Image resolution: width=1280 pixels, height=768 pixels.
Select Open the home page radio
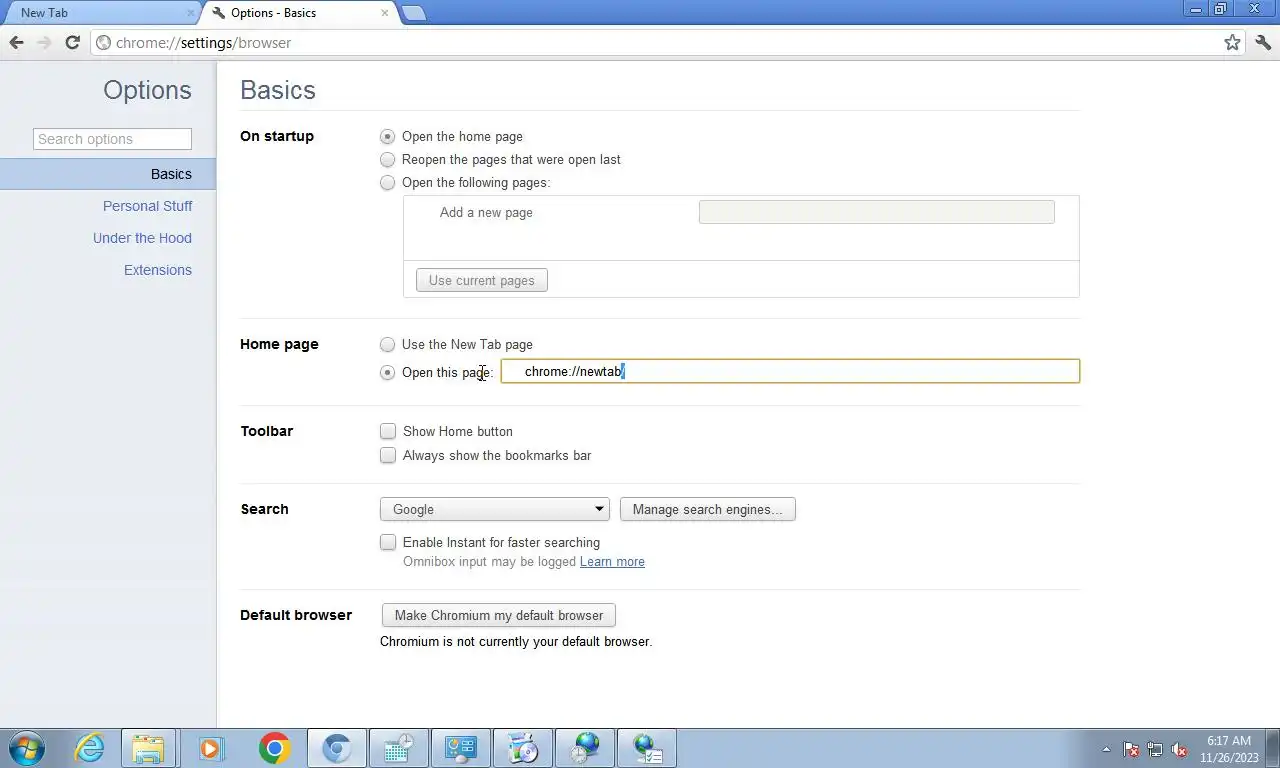388,137
